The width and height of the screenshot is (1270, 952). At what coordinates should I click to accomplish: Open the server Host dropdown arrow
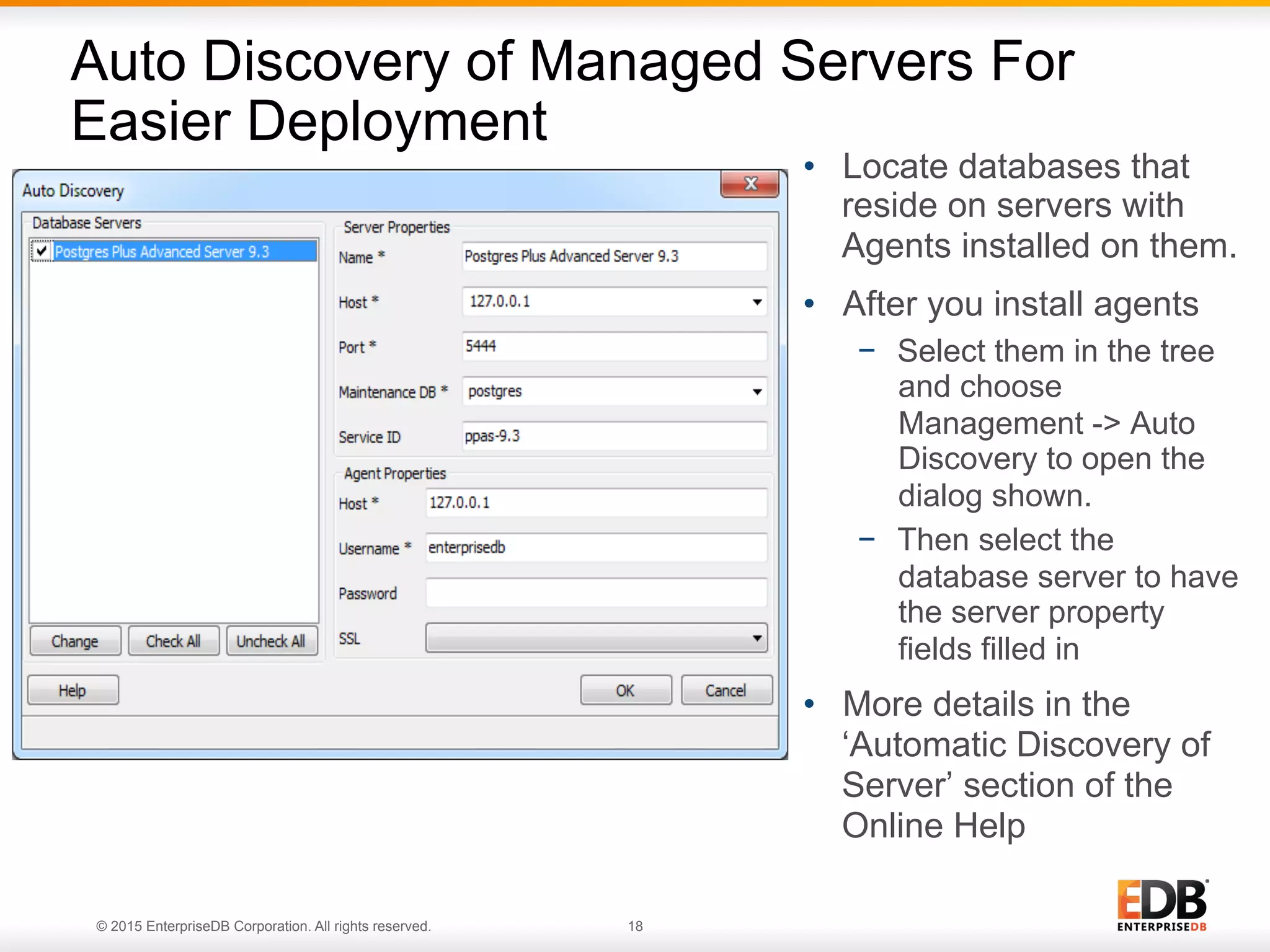pyautogui.click(x=757, y=302)
